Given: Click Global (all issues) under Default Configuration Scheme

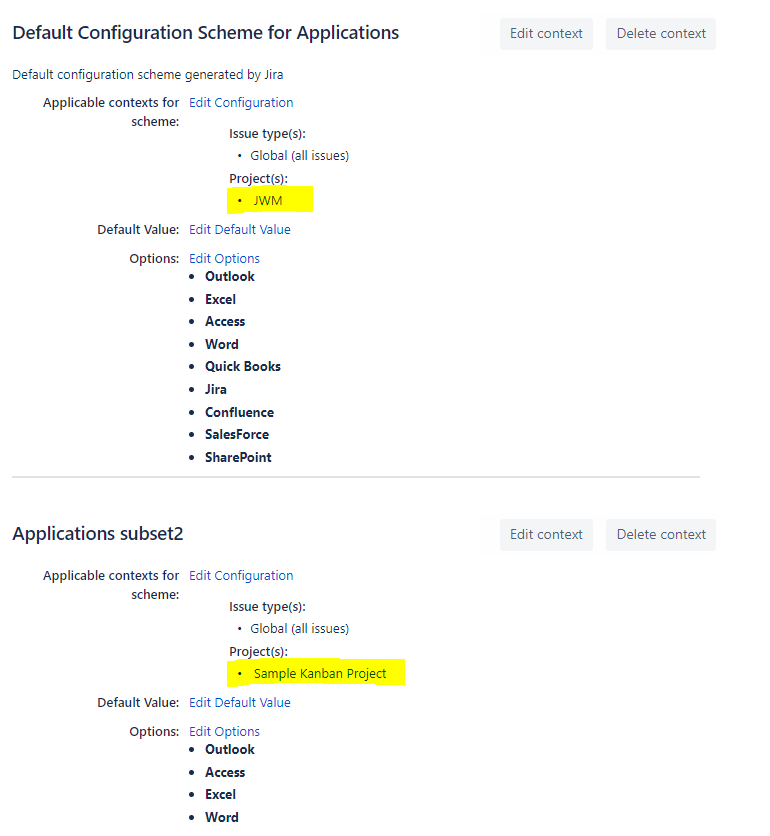Looking at the screenshot, I should tap(300, 156).
